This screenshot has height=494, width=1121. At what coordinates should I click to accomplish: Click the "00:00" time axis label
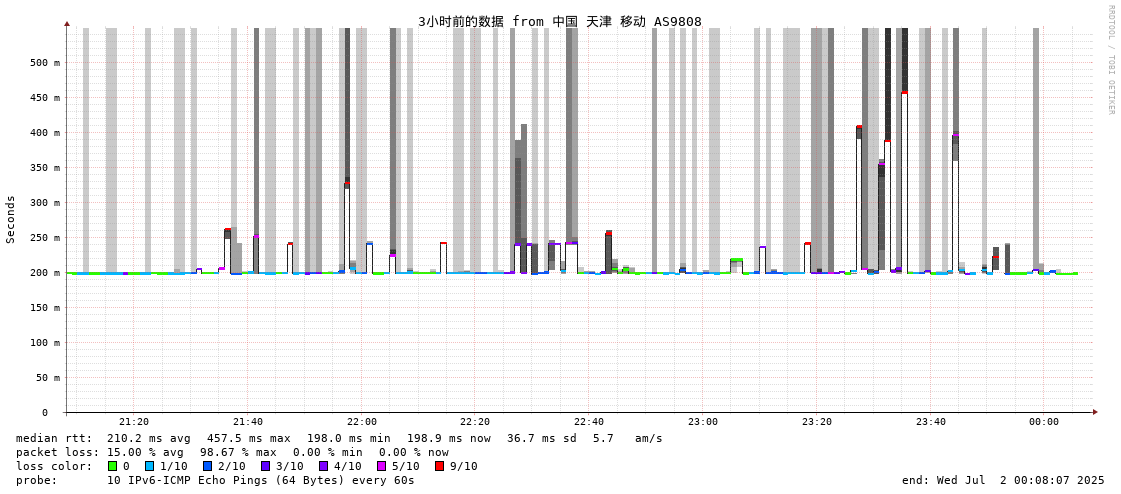tap(1044, 423)
